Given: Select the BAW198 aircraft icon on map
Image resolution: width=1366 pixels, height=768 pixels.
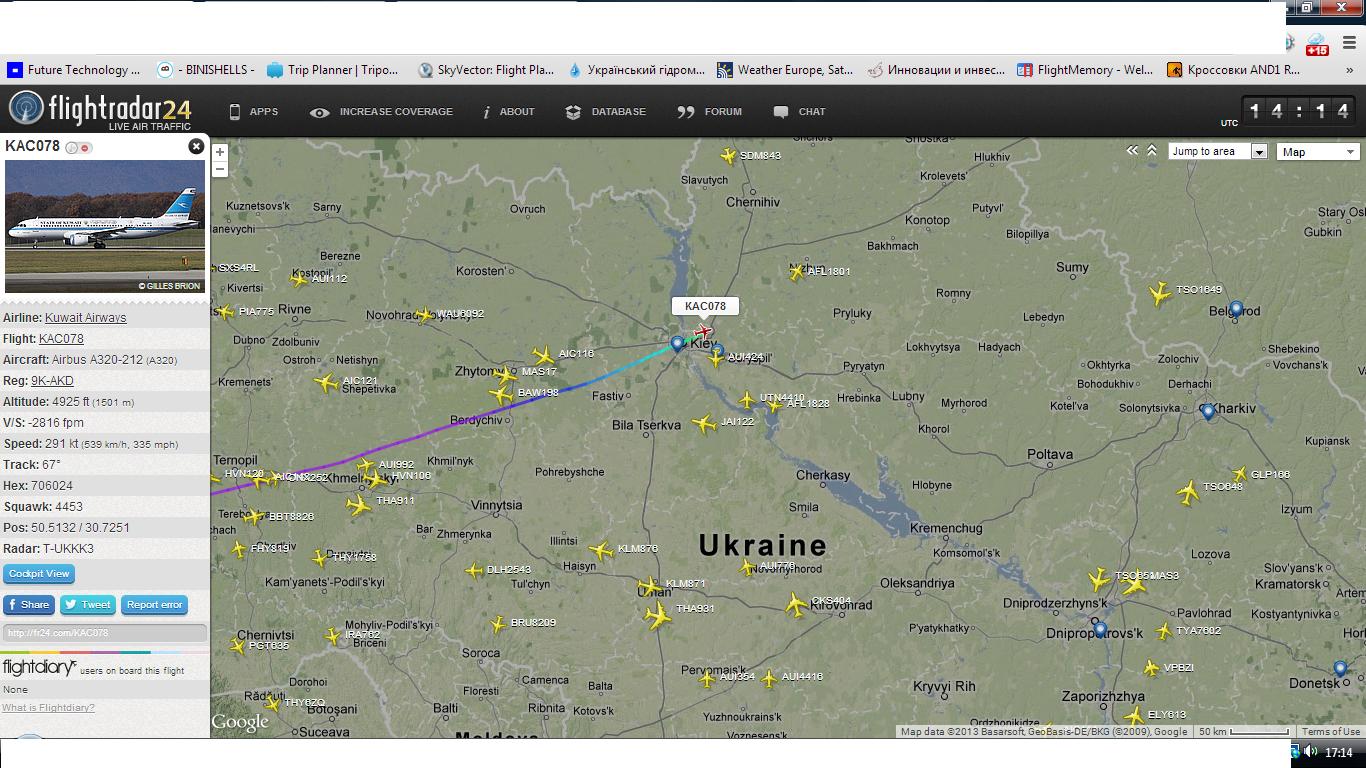Looking at the screenshot, I should click(502, 395).
